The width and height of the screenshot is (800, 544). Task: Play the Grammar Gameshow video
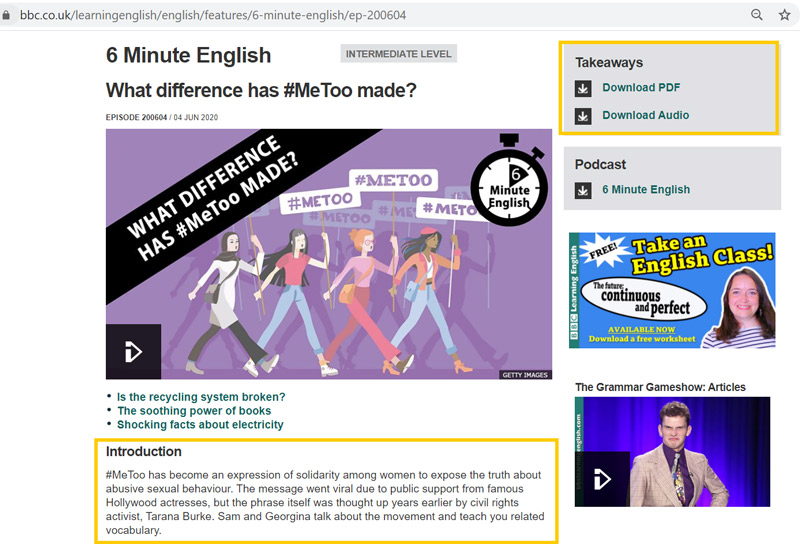(602, 479)
